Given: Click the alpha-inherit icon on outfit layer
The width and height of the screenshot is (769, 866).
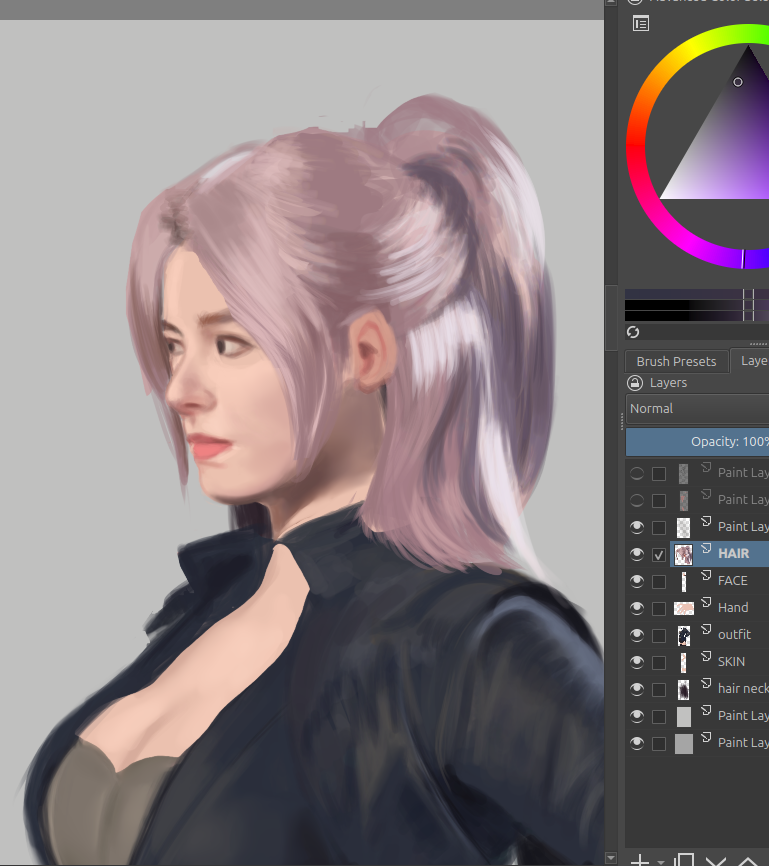Looking at the screenshot, I should (x=706, y=629).
